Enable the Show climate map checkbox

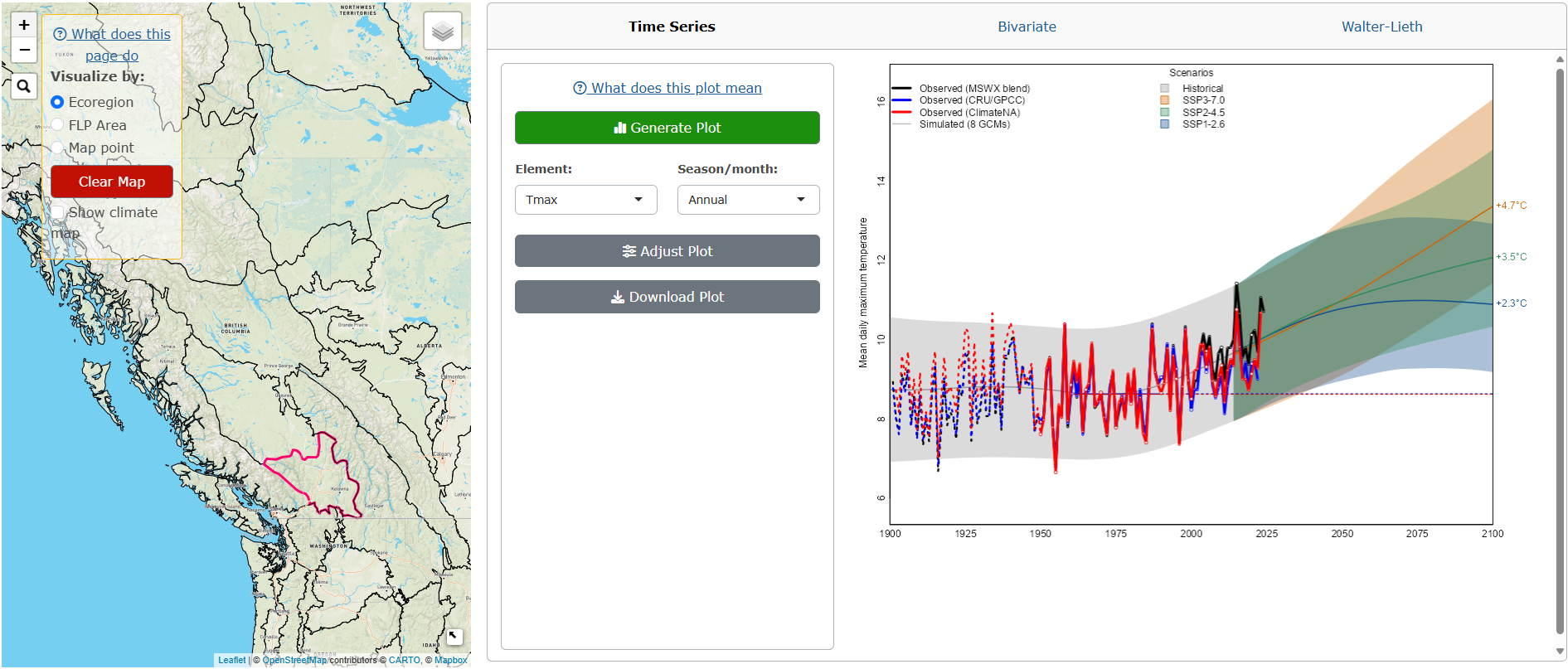coord(57,212)
